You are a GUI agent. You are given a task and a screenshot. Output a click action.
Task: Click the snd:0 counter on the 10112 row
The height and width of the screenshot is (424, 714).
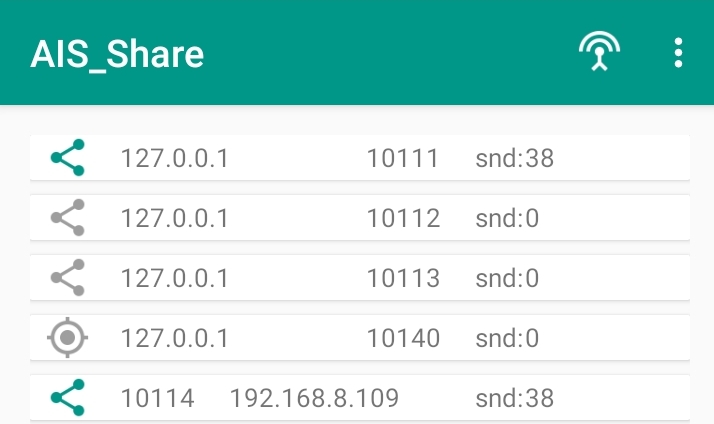coord(507,218)
